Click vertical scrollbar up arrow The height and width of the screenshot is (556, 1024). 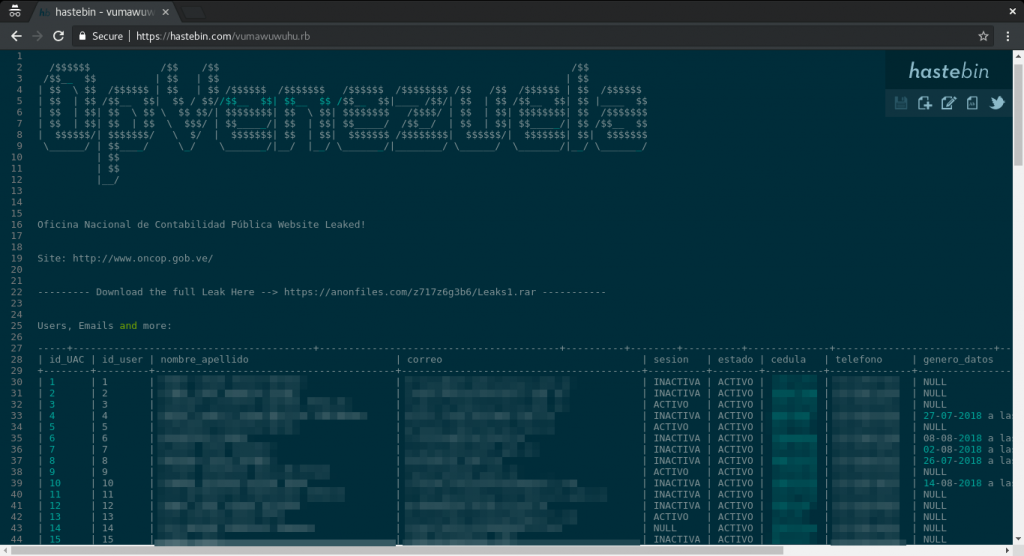coord(1018,56)
